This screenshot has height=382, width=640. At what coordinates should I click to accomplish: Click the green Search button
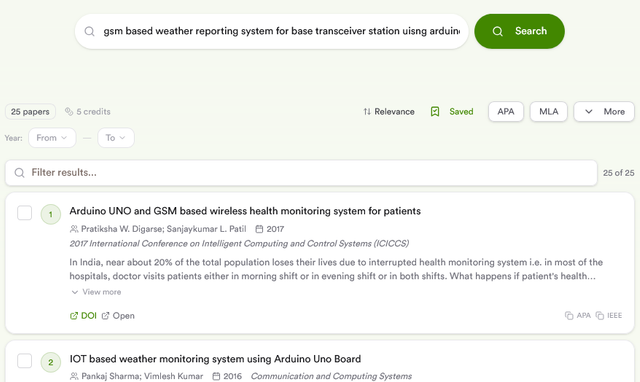[x=519, y=31]
